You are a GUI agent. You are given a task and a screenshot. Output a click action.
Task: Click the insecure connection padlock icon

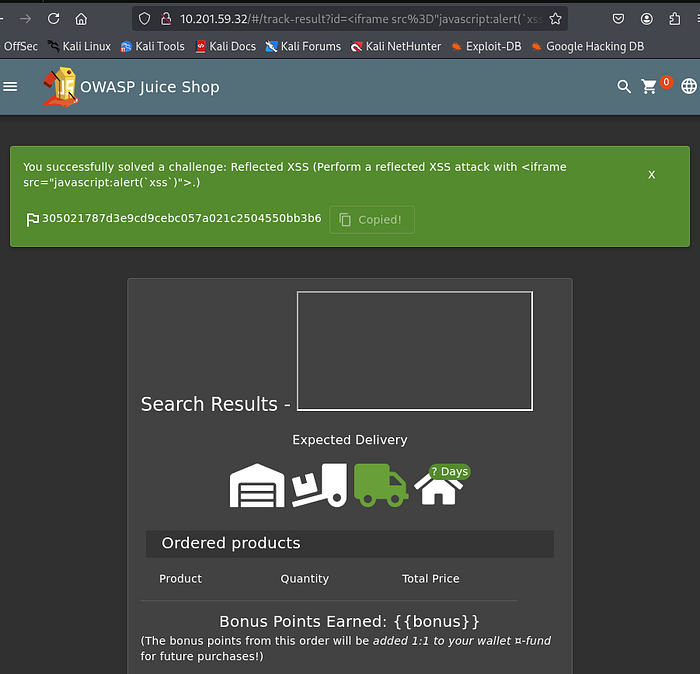pos(166,19)
